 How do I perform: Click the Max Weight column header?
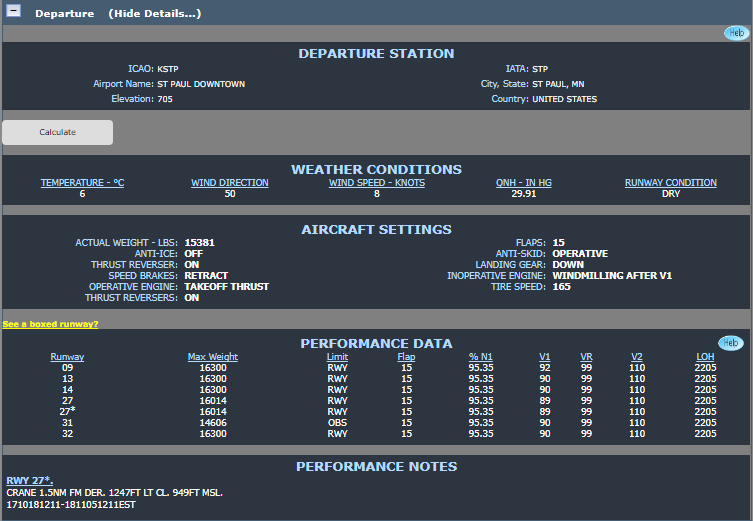213,357
